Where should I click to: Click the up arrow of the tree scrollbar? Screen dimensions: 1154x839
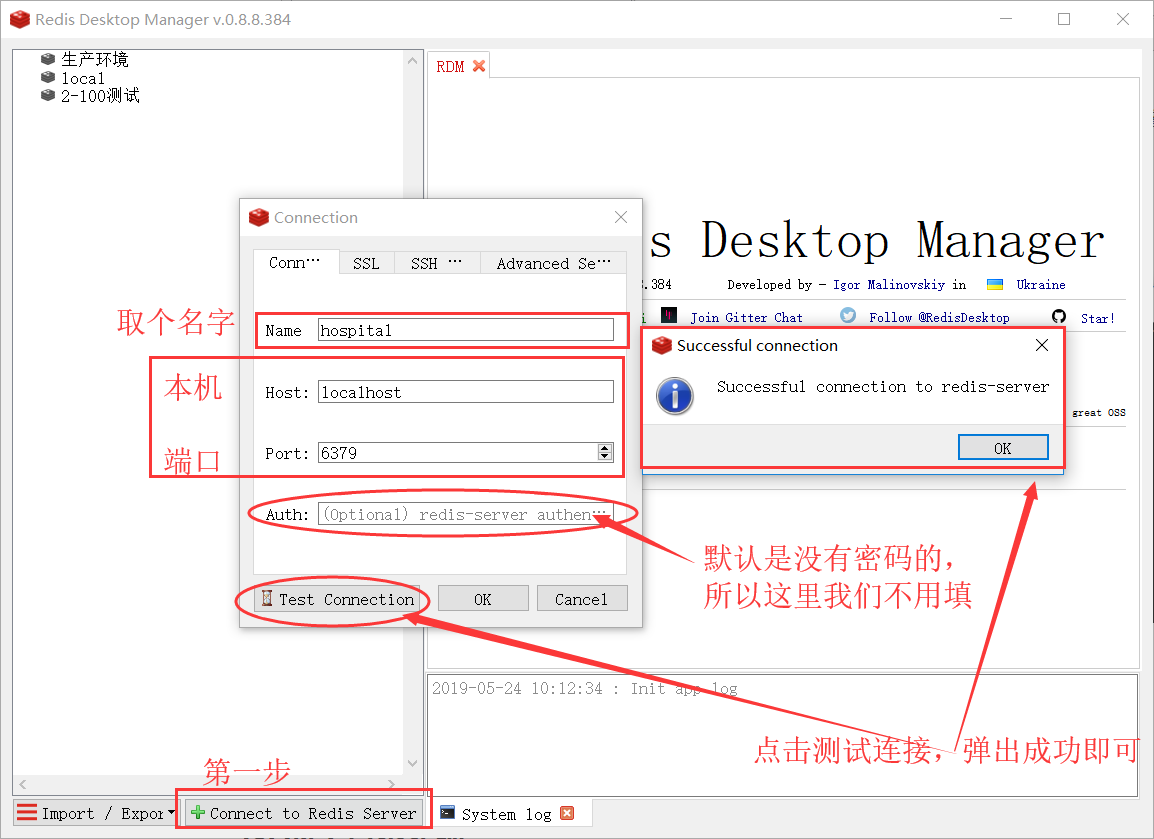click(412, 60)
